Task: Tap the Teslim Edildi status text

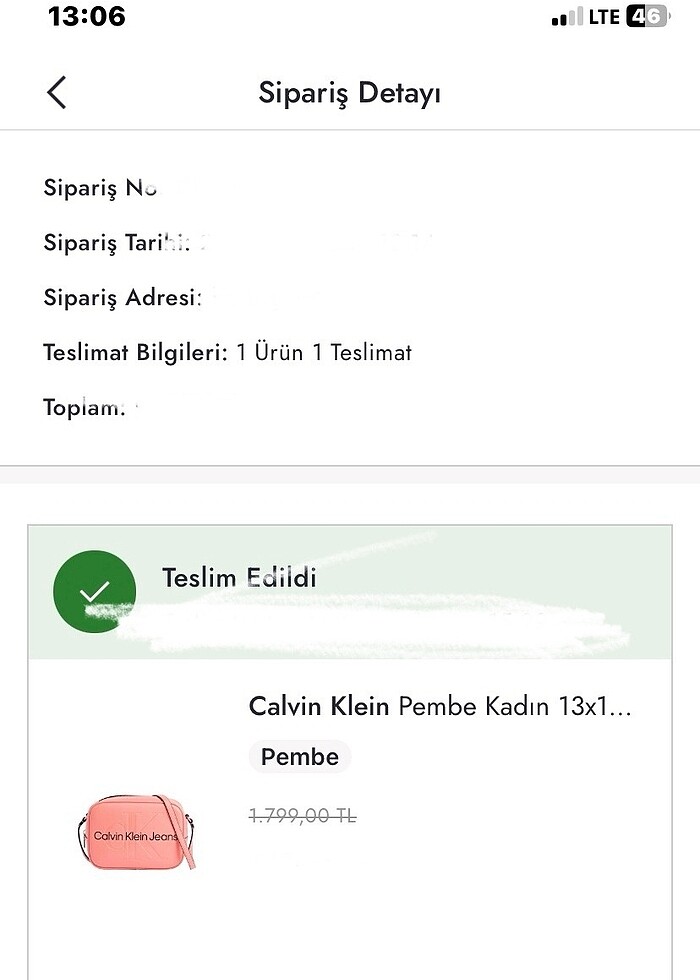Action: coord(239,577)
